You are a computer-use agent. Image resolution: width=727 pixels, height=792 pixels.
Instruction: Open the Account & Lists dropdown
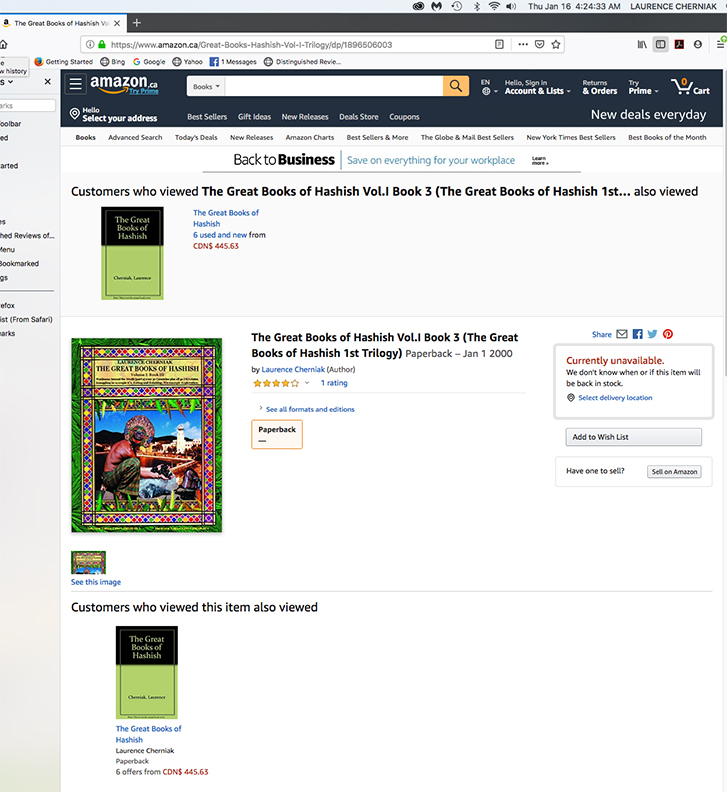537,86
